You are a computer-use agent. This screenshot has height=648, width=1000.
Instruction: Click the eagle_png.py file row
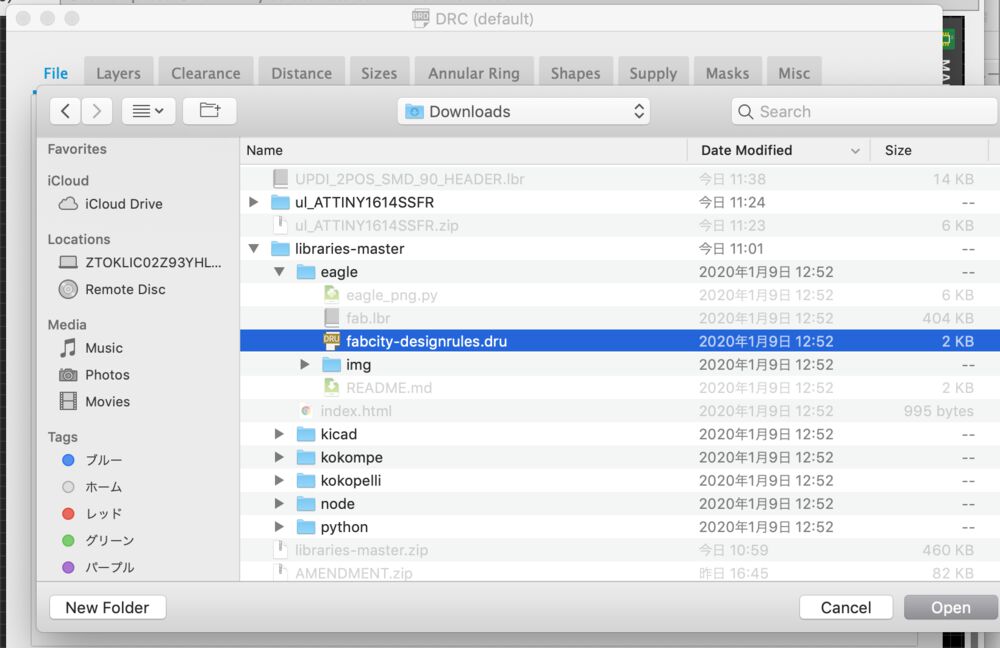(x=620, y=295)
